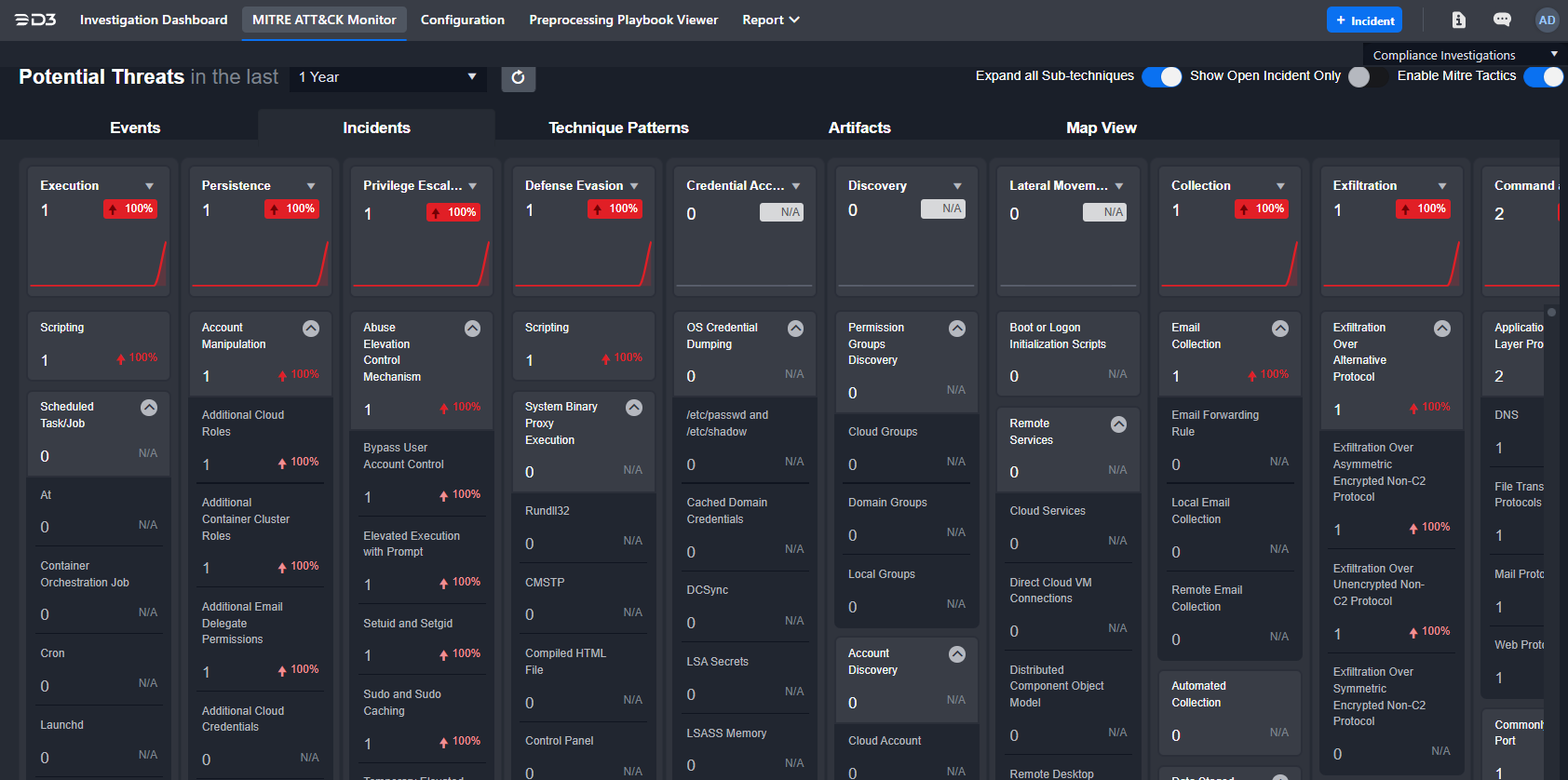Click the + Incident button
Viewport: 1568px width, 780px height.
pos(1364,20)
